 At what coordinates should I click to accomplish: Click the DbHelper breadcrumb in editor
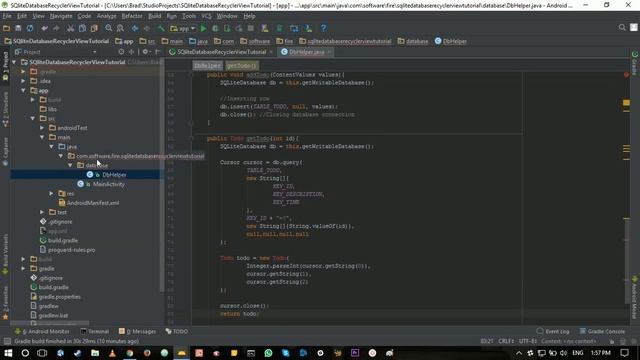pyautogui.click(x=207, y=66)
